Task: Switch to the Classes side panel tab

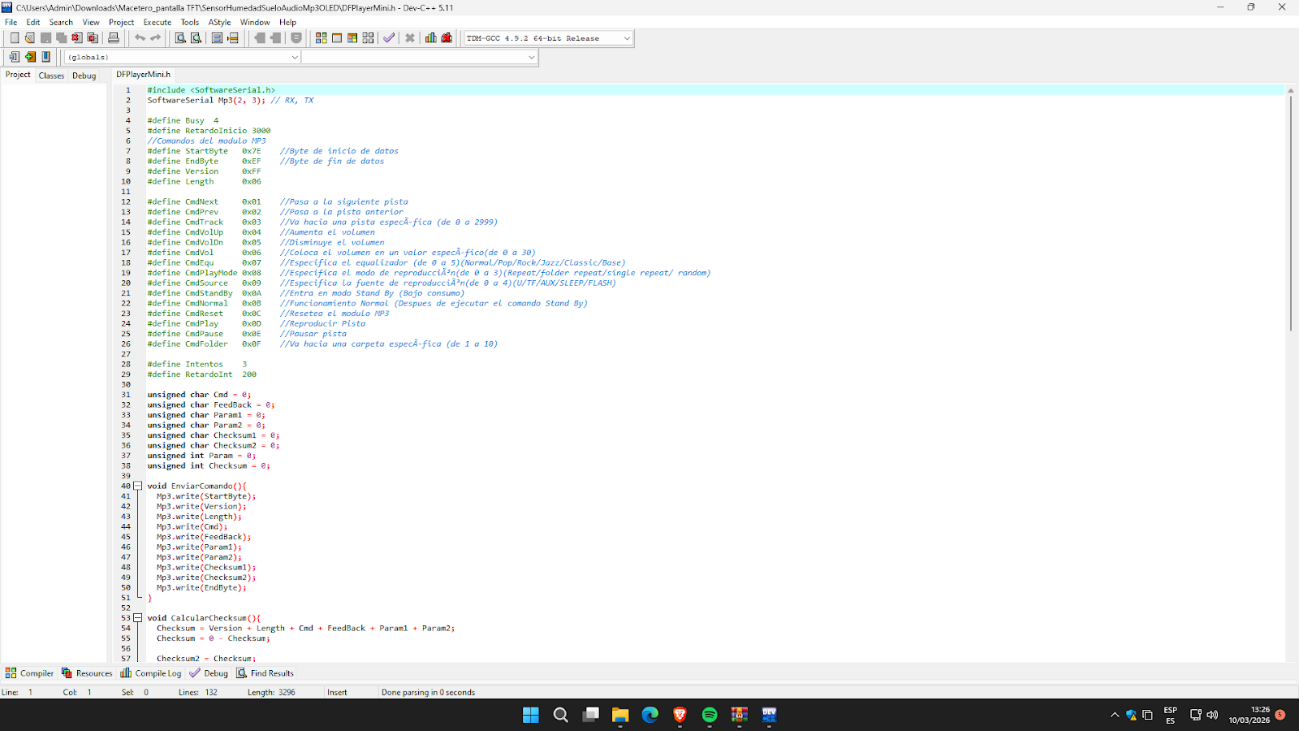Action: pos(51,75)
